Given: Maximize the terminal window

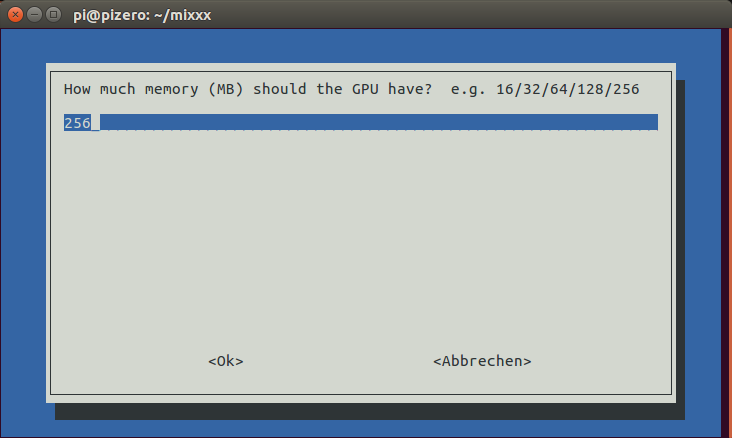Looking at the screenshot, I should pos(54,15).
